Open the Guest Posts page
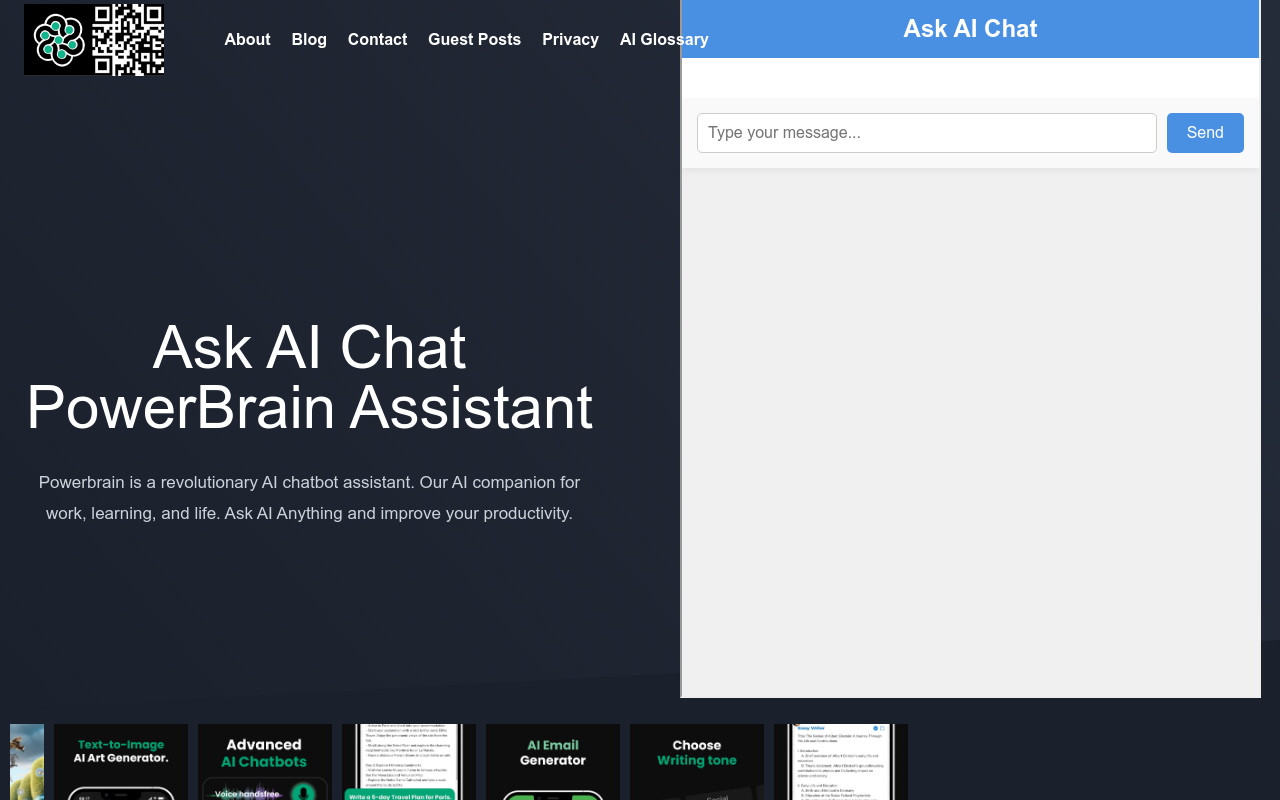Screen dimensions: 1280x800 coord(474,39)
